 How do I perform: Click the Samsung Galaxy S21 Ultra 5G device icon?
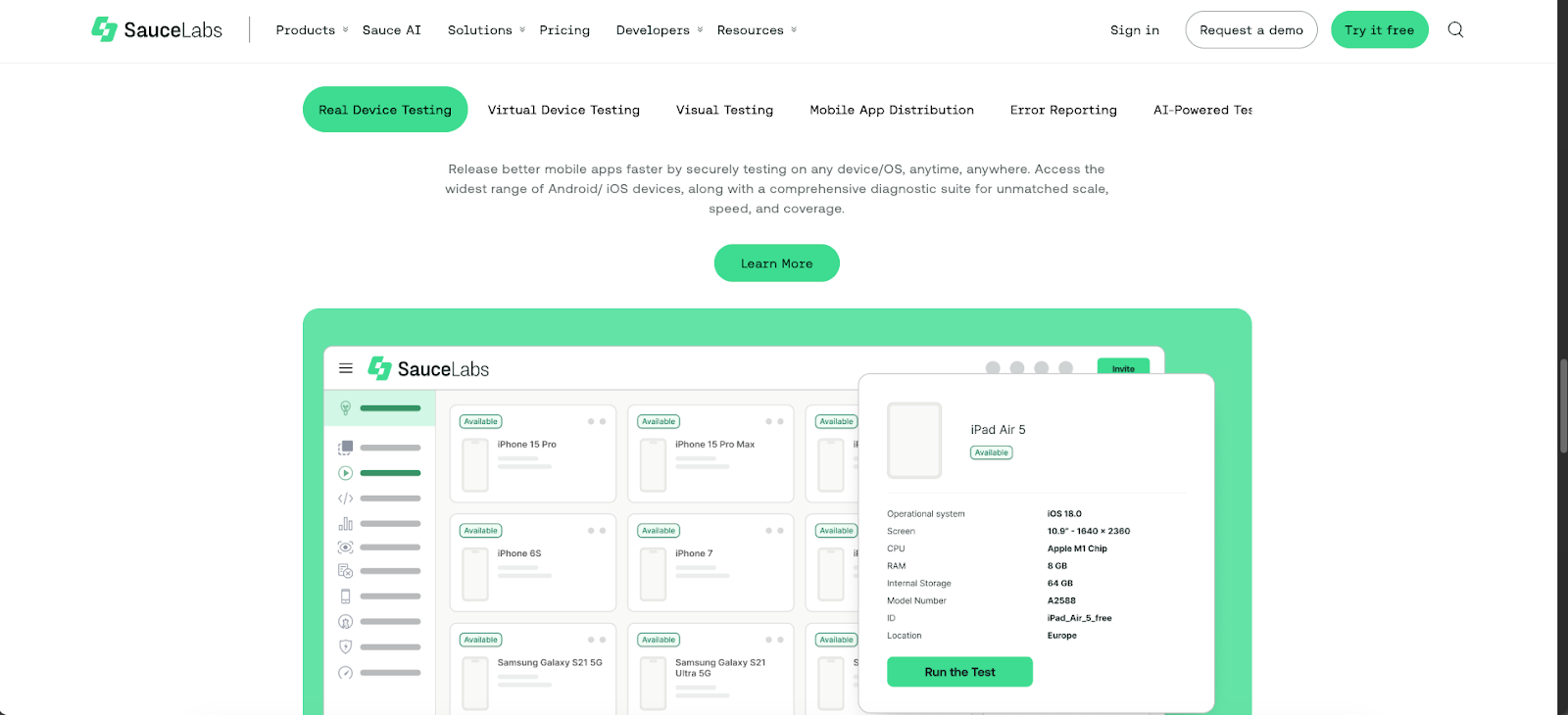coord(653,684)
